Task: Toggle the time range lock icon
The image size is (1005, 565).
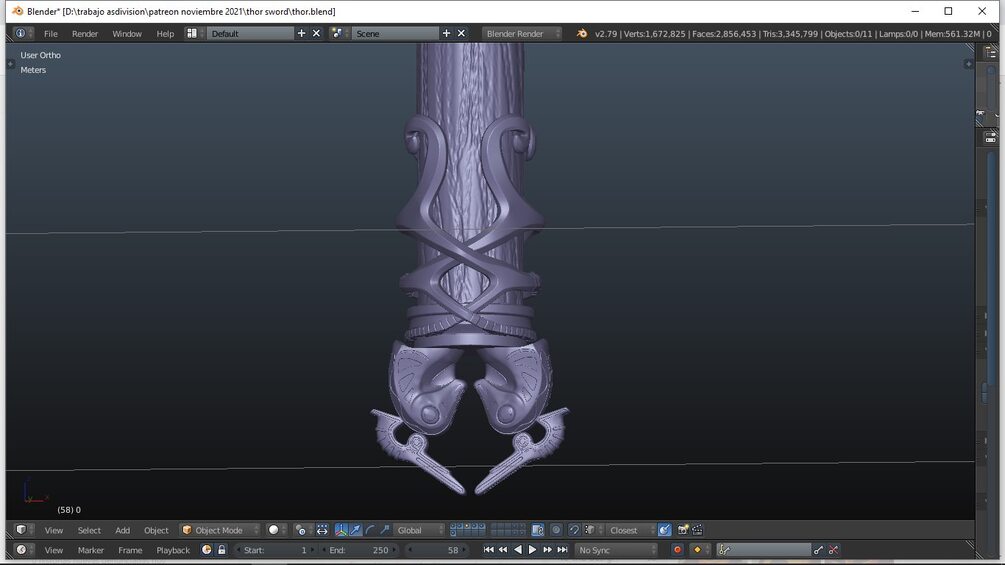Action: tap(222, 550)
